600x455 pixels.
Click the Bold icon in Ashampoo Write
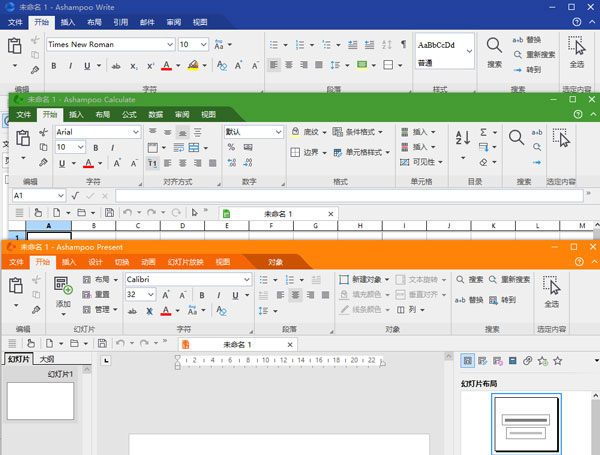(x=53, y=66)
